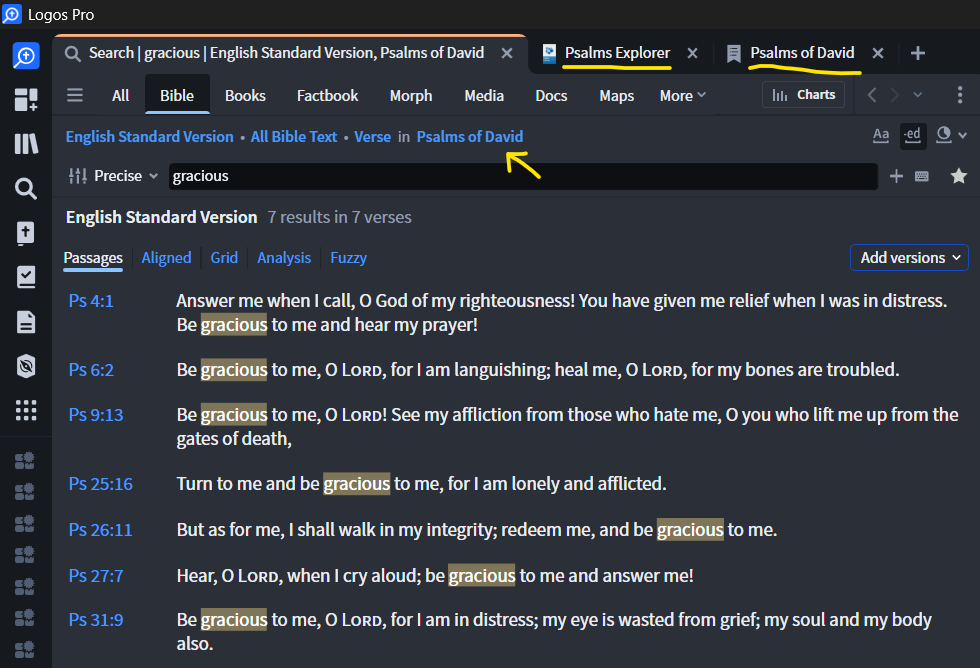Close the Psalms of David tab
Image resolution: width=980 pixels, height=668 pixels.
(878, 53)
